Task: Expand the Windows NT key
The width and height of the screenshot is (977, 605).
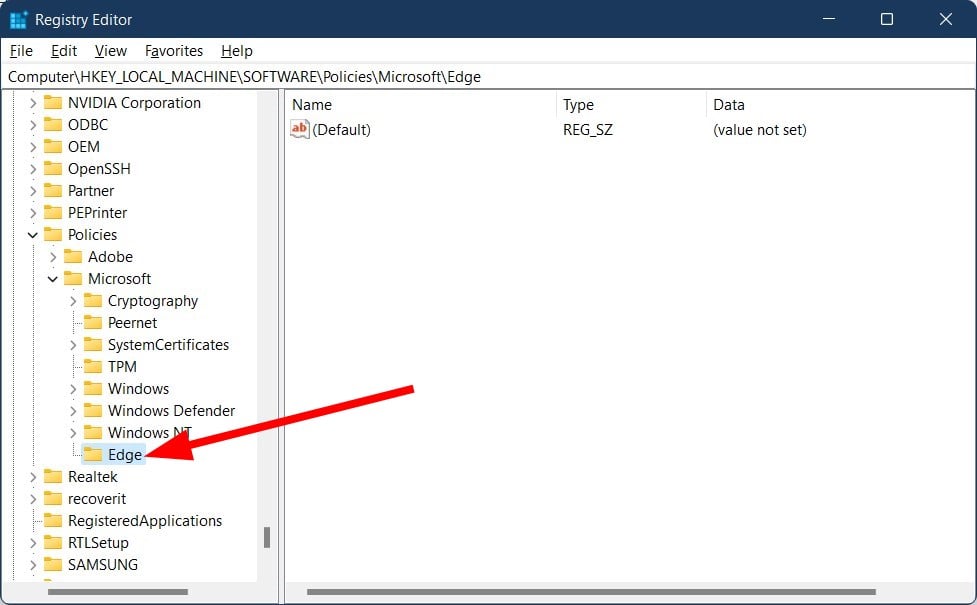Action: pyautogui.click(x=73, y=432)
